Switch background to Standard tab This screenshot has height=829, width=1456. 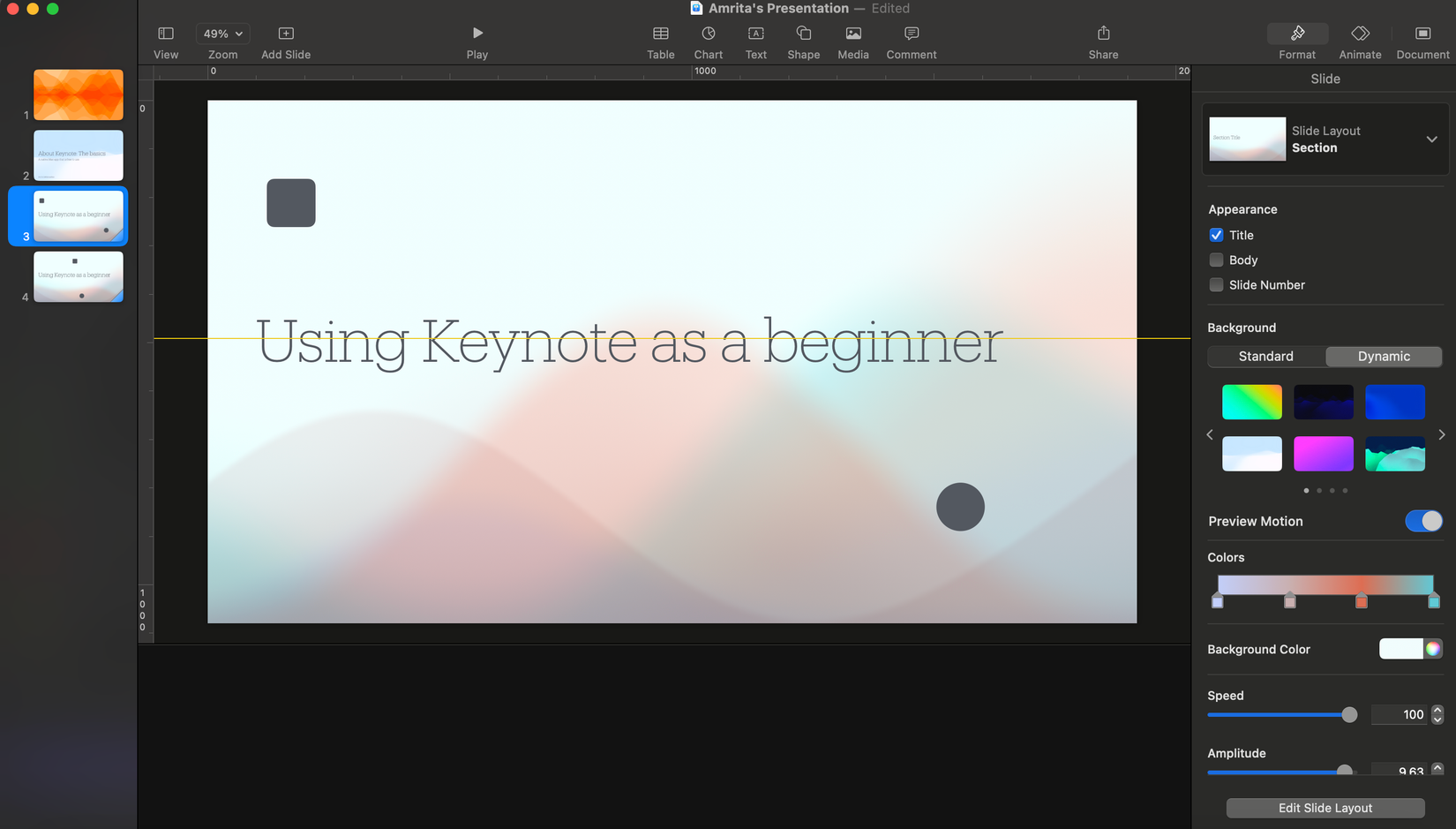coord(1266,356)
